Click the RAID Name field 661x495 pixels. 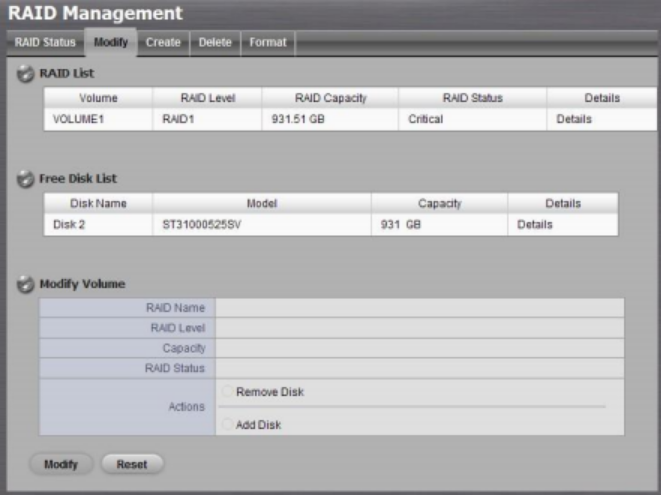tap(419, 308)
